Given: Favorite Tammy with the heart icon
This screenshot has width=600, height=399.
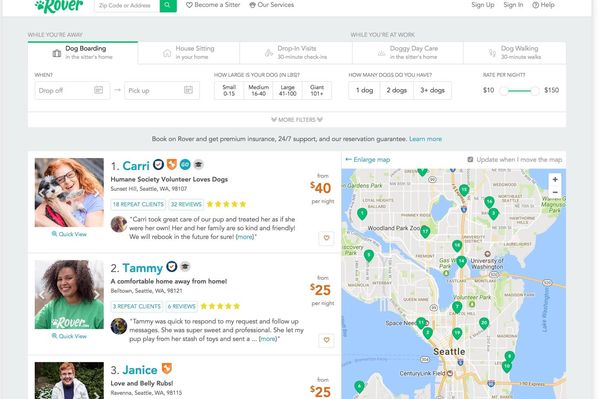Looking at the screenshot, I should [326, 340].
